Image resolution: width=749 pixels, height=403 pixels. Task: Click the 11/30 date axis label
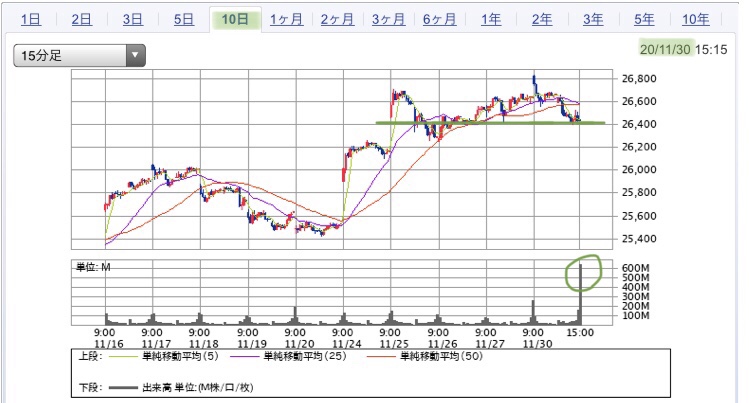coord(537,344)
